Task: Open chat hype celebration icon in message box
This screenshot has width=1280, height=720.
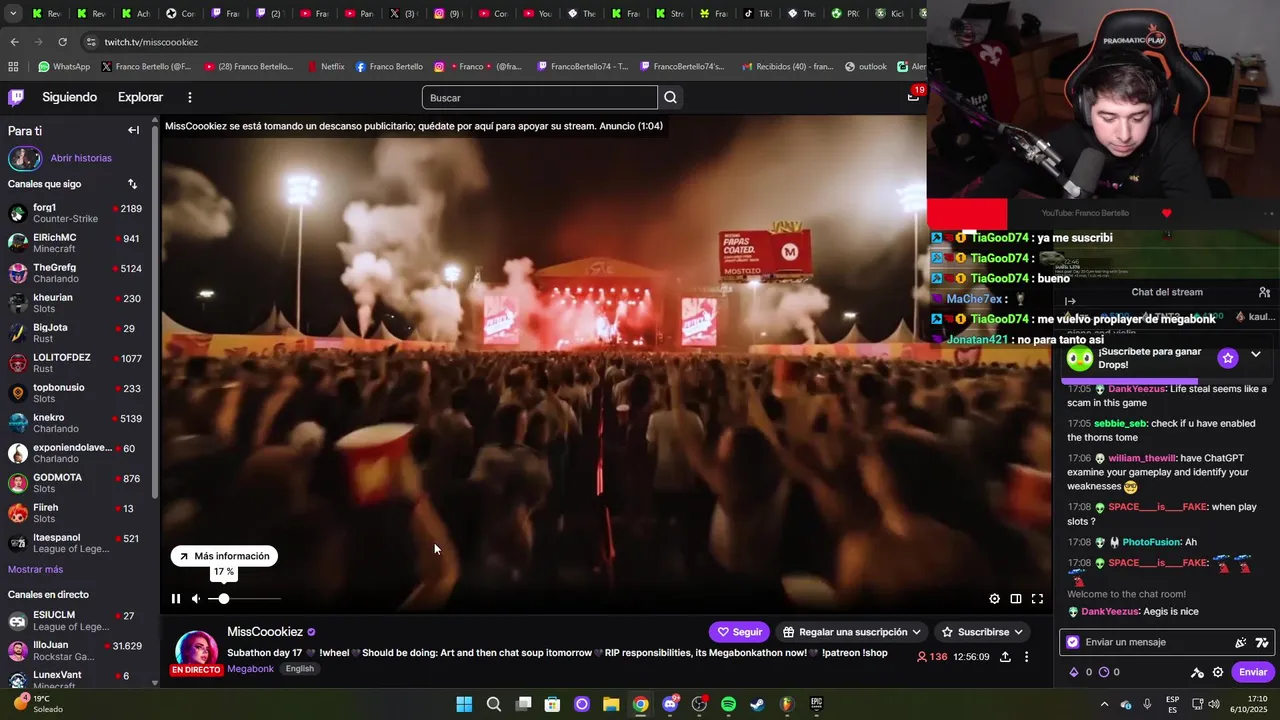Action: [x=1241, y=643]
